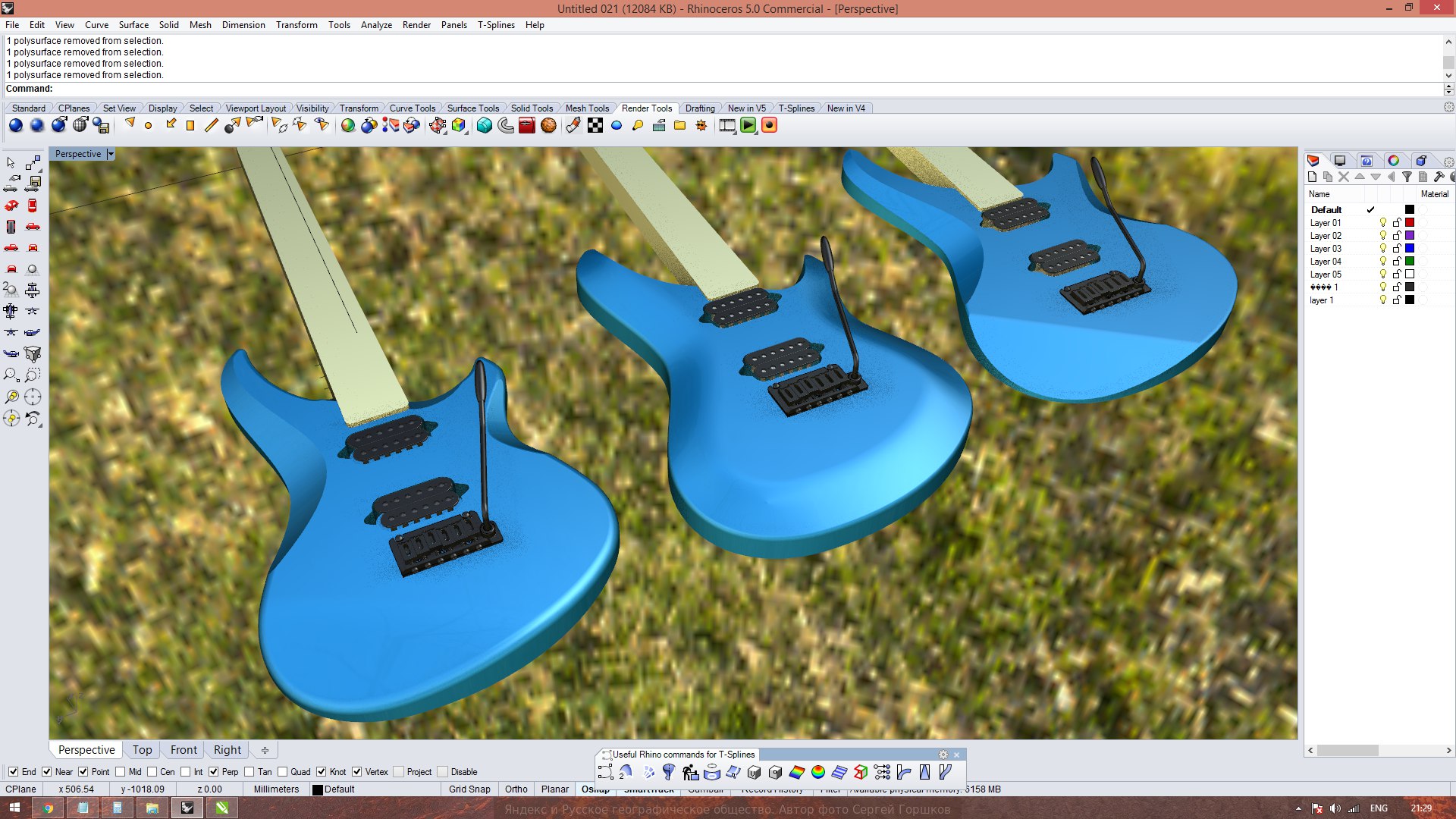This screenshot has height=819, width=1456.
Task: Enable the Mid osnap checkbox
Action: (x=121, y=772)
